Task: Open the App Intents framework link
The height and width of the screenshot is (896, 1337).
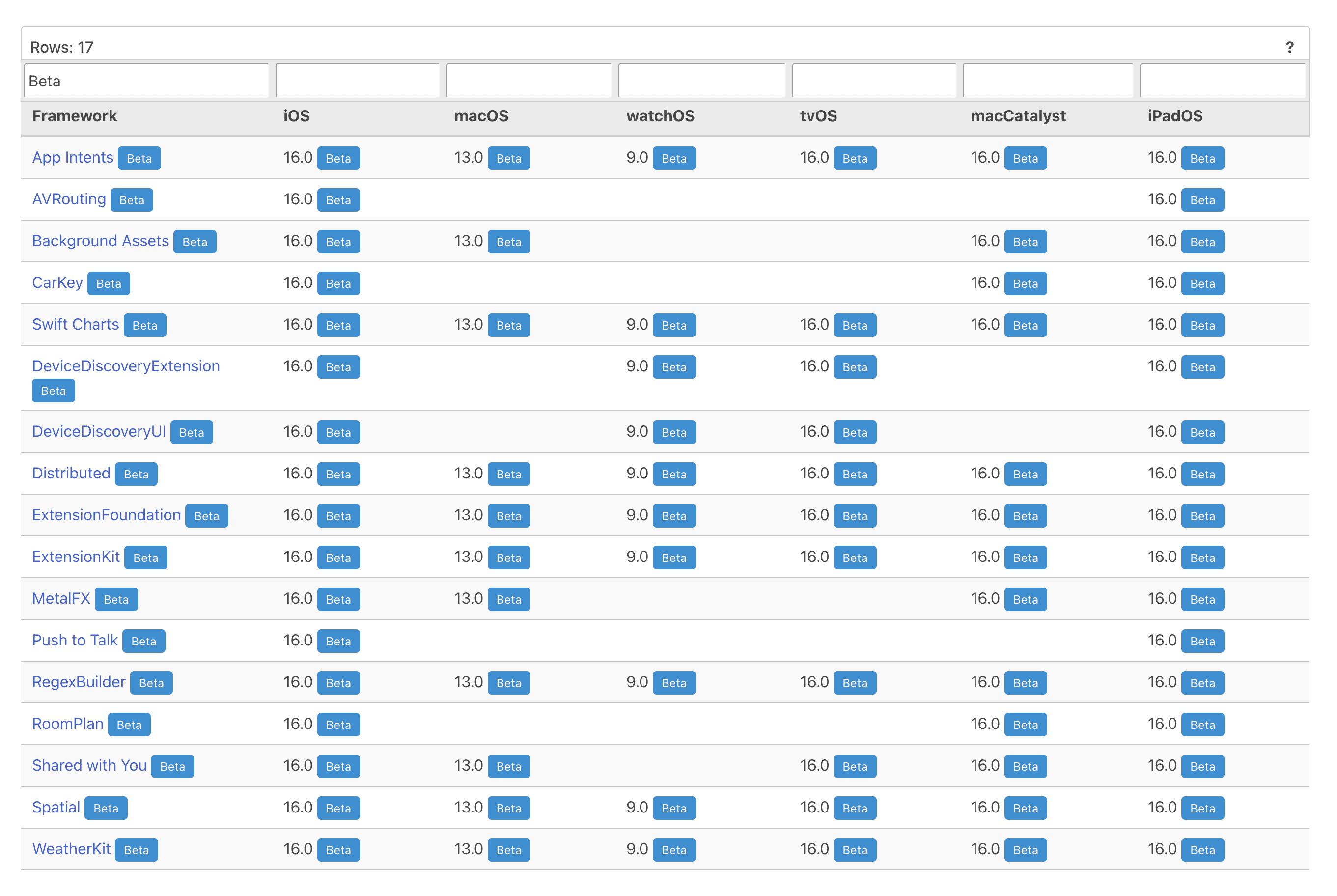Action: click(73, 158)
